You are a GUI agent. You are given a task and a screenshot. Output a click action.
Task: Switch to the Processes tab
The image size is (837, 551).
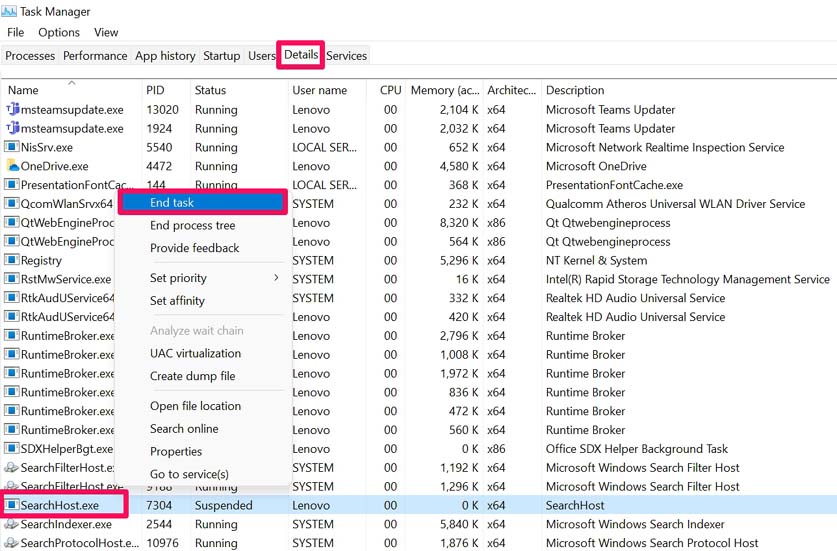tap(30, 56)
